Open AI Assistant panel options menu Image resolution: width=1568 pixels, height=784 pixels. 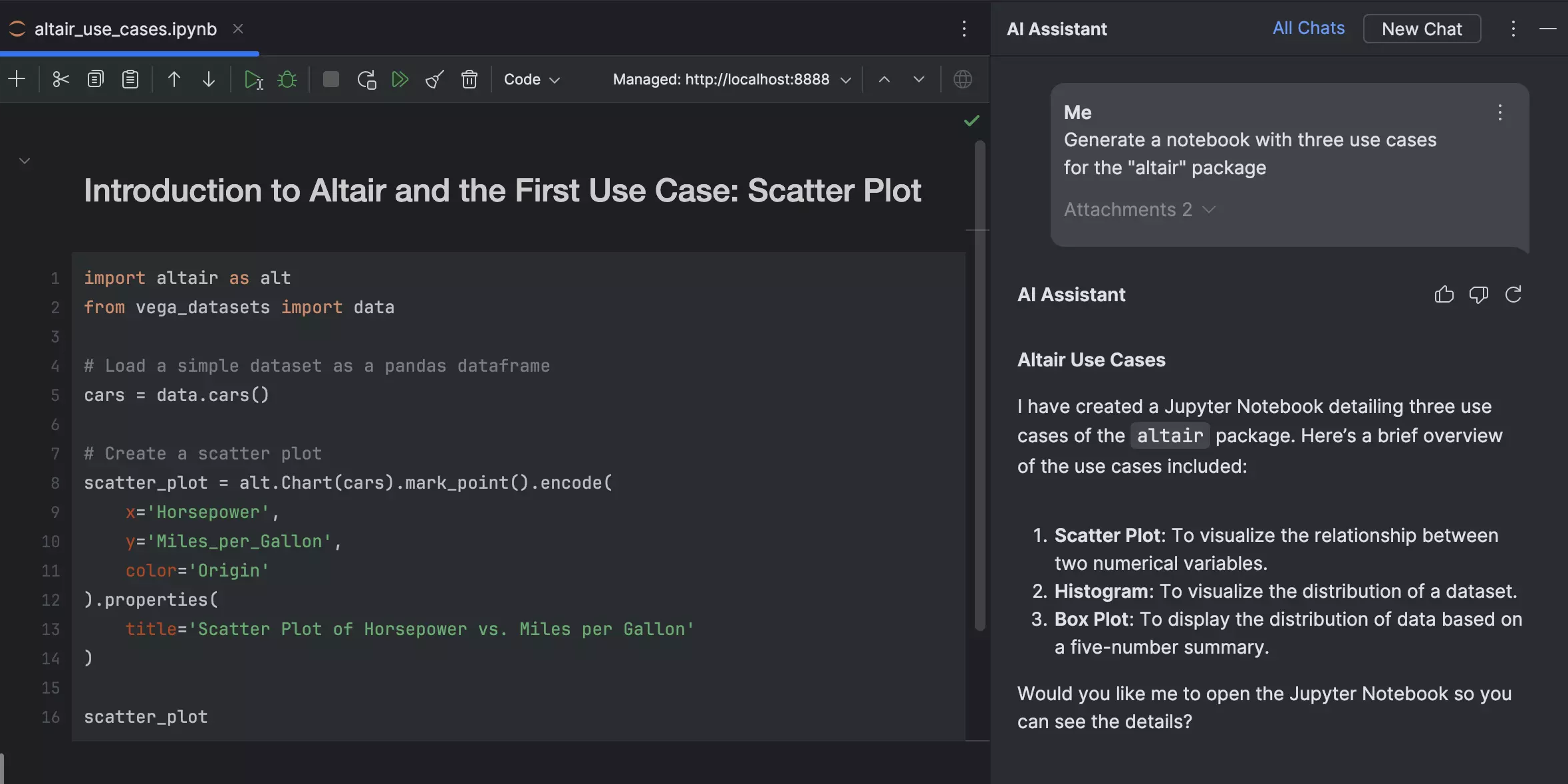pyautogui.click(x=1513, y=29)
